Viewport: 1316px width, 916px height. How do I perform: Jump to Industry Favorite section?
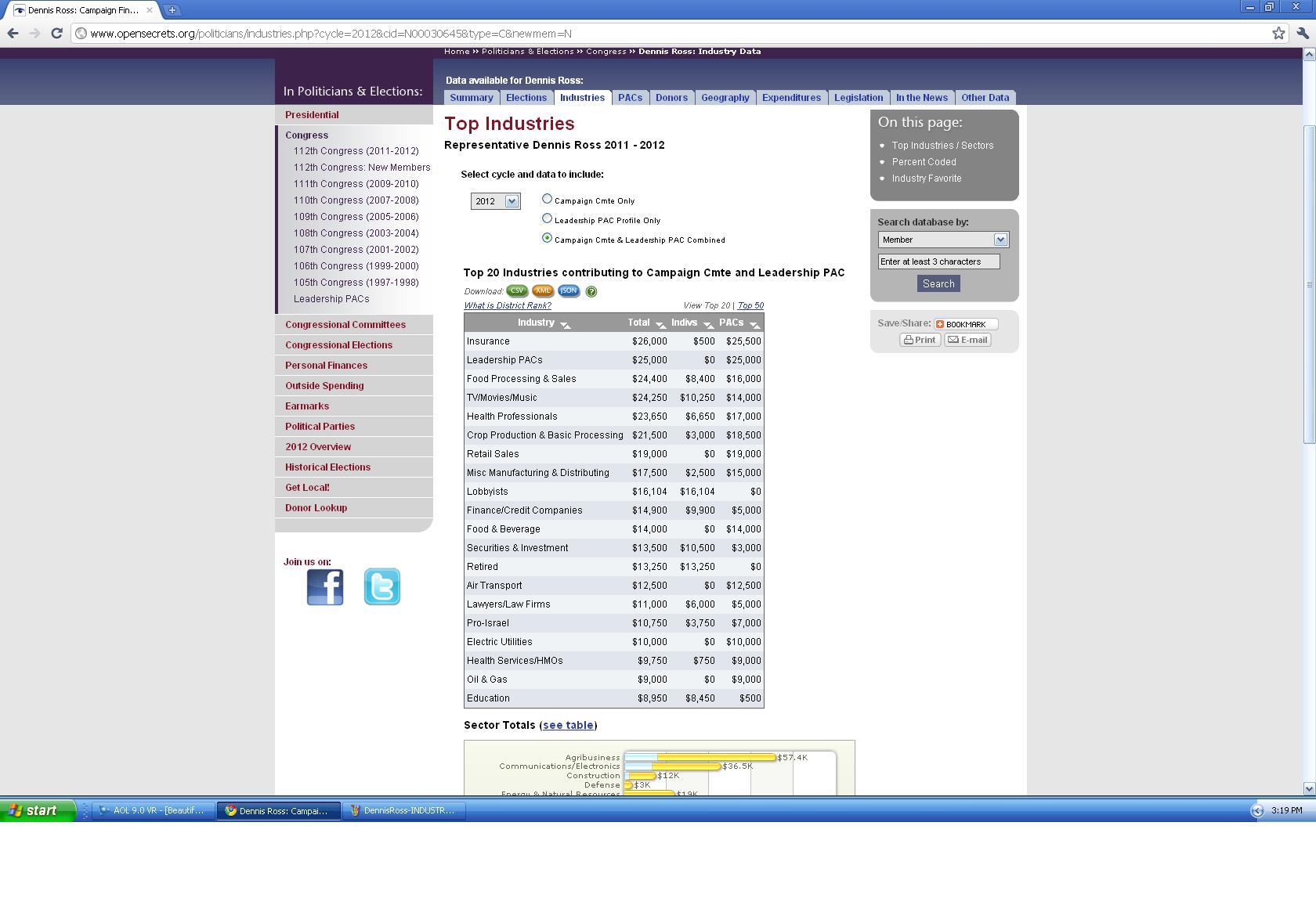pyautogui.click(x=927, y=179)
